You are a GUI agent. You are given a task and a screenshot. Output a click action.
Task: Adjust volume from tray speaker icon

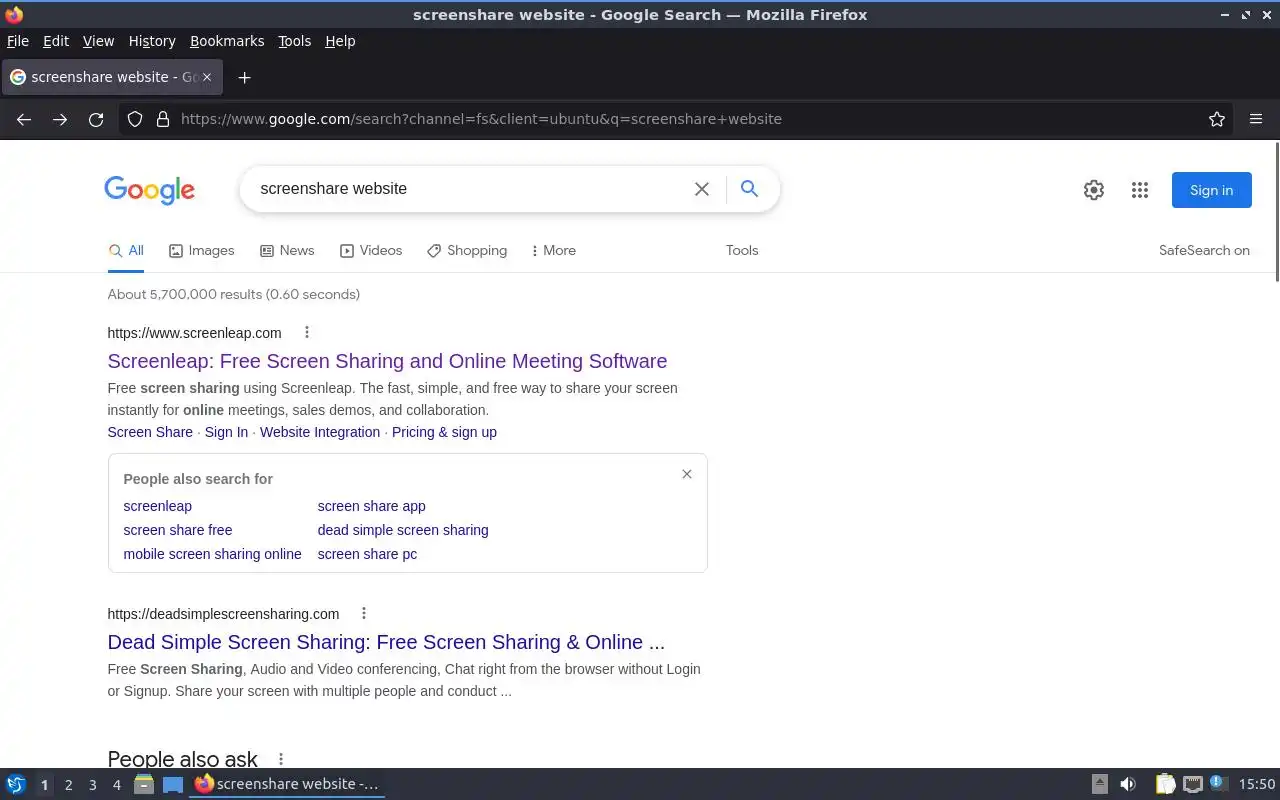pyautogui.click(x=1128, y=784)
